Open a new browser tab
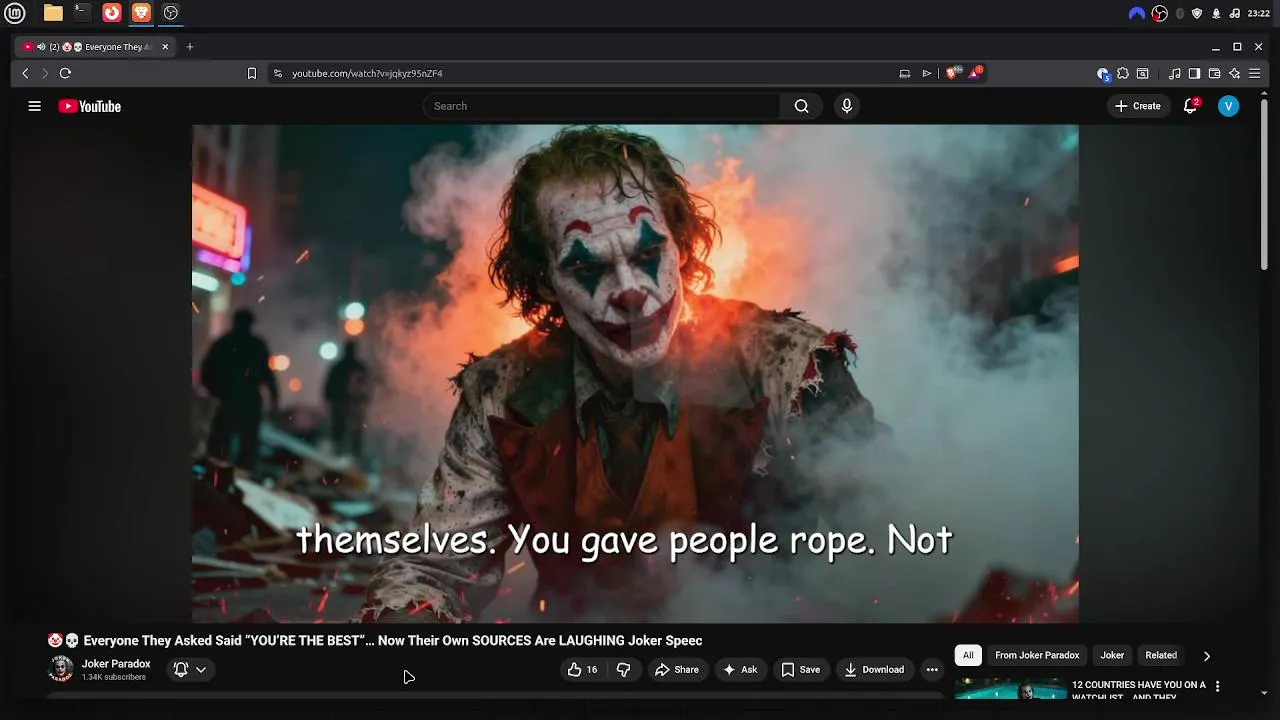Viewport: 1280px width, 720px height. (x=190, y=46)
